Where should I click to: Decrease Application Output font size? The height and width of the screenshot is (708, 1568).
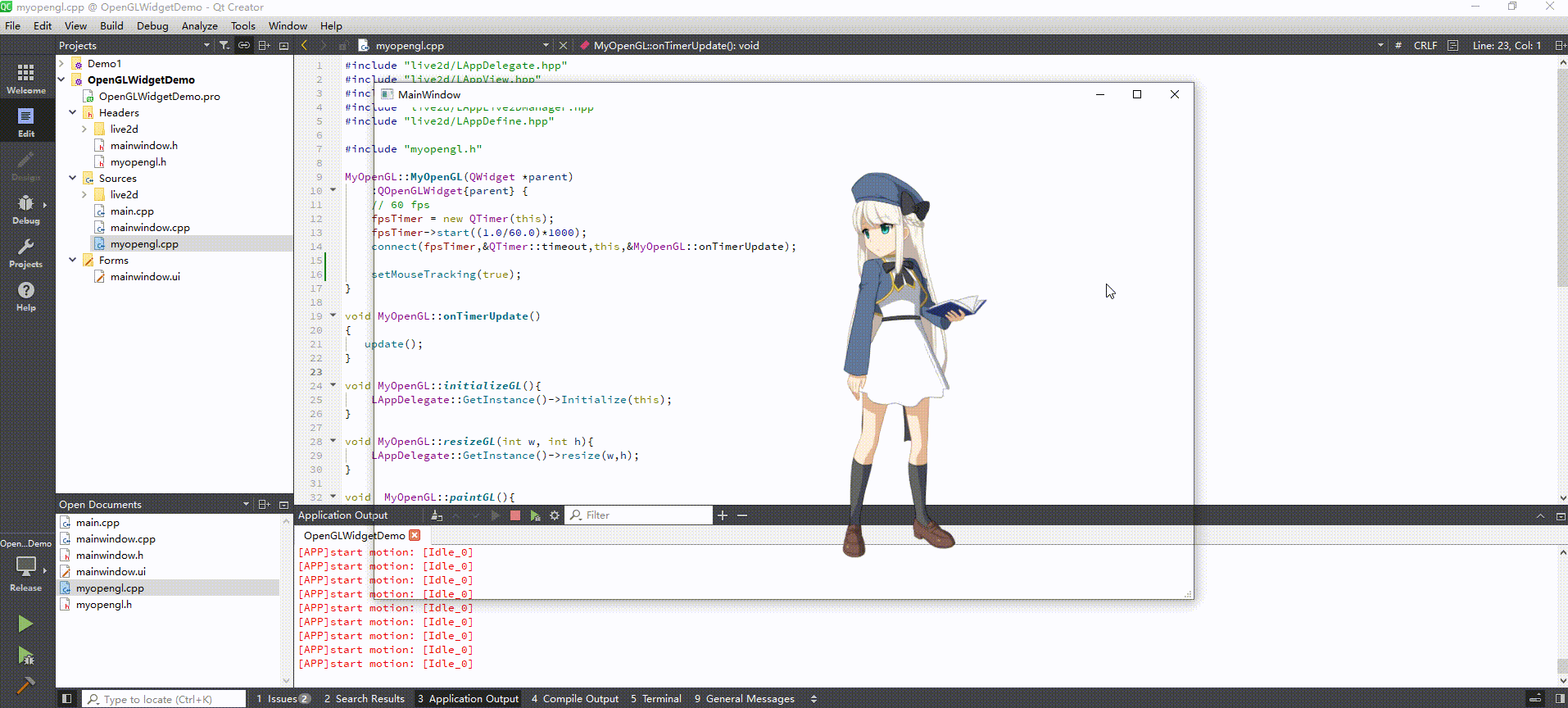pyautogui.click(x=742, y=515)
